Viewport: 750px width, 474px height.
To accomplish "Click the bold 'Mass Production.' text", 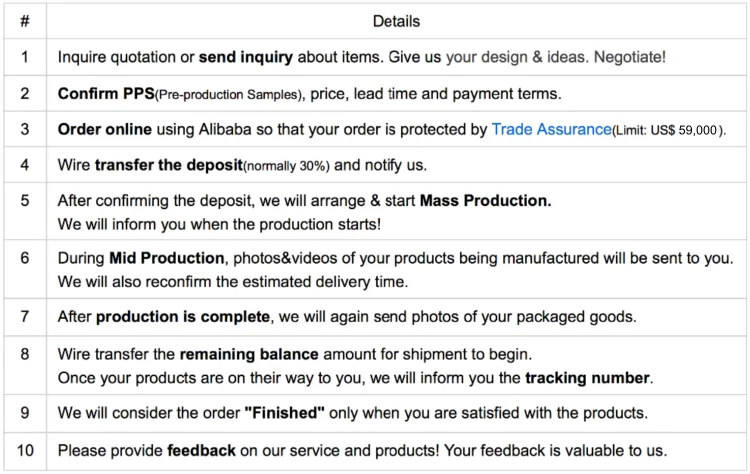I will pos(485,201).
